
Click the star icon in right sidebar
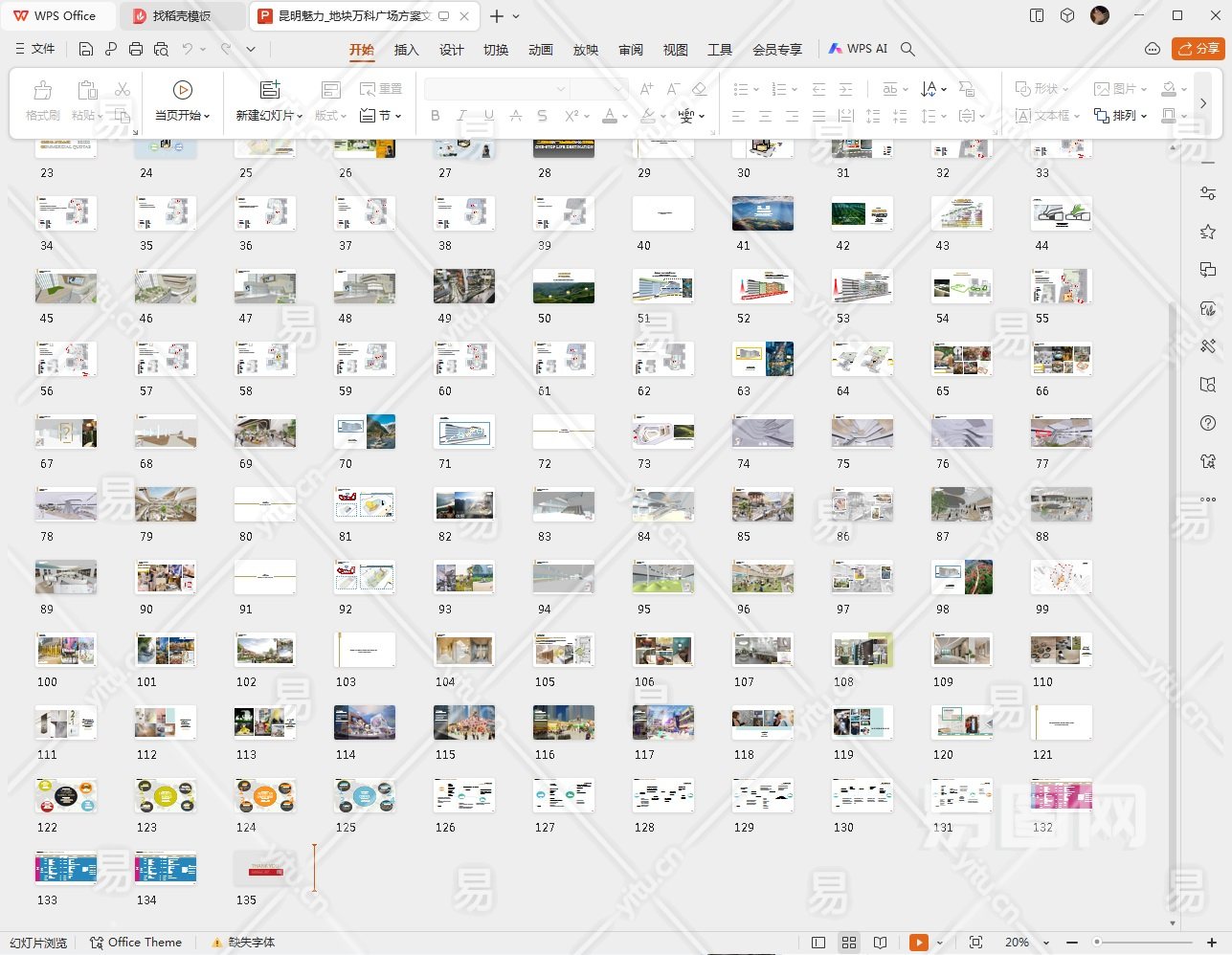pyautogui.click(x=1208, y=232)
